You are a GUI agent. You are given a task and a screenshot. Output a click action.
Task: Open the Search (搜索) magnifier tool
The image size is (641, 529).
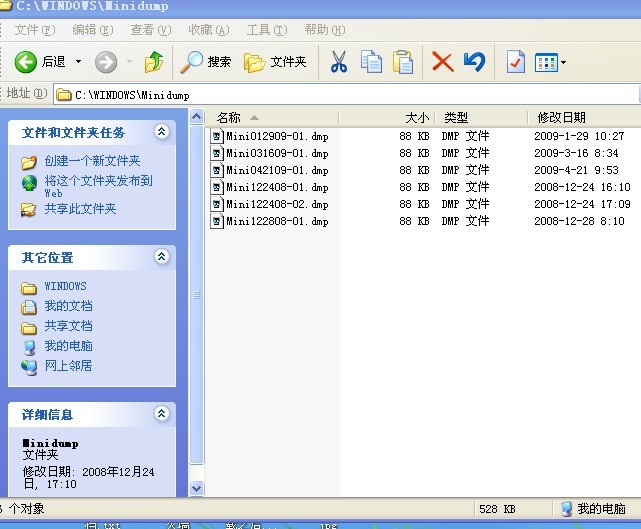point(206,62)
